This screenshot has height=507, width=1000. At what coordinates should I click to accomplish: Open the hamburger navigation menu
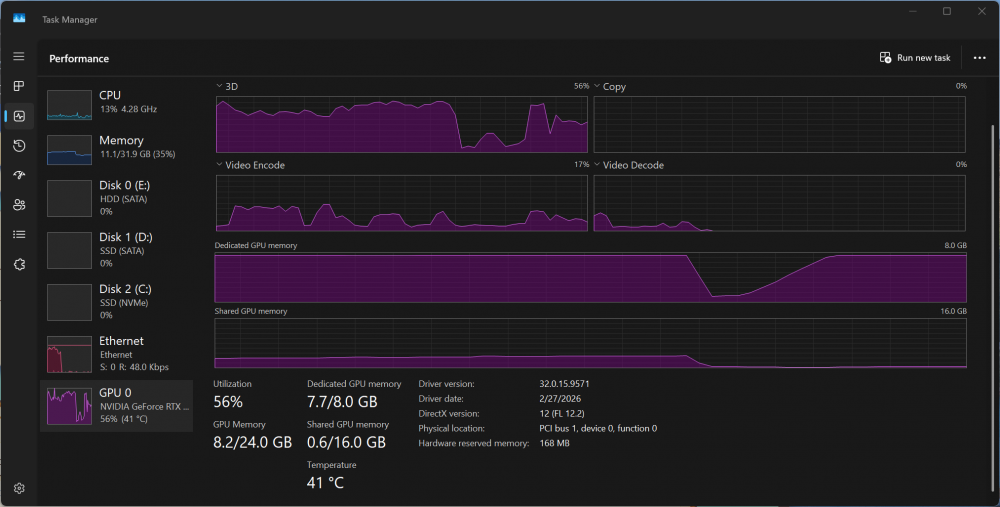click(x=19, y=56)
